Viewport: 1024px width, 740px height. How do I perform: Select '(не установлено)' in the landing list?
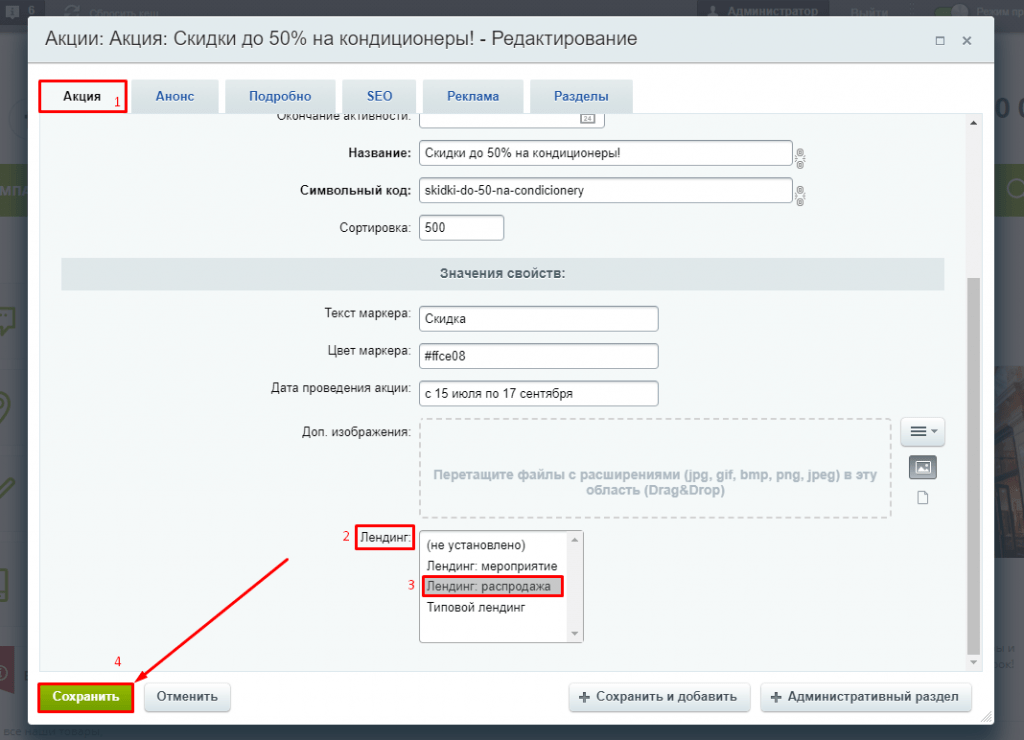[475, 545]
